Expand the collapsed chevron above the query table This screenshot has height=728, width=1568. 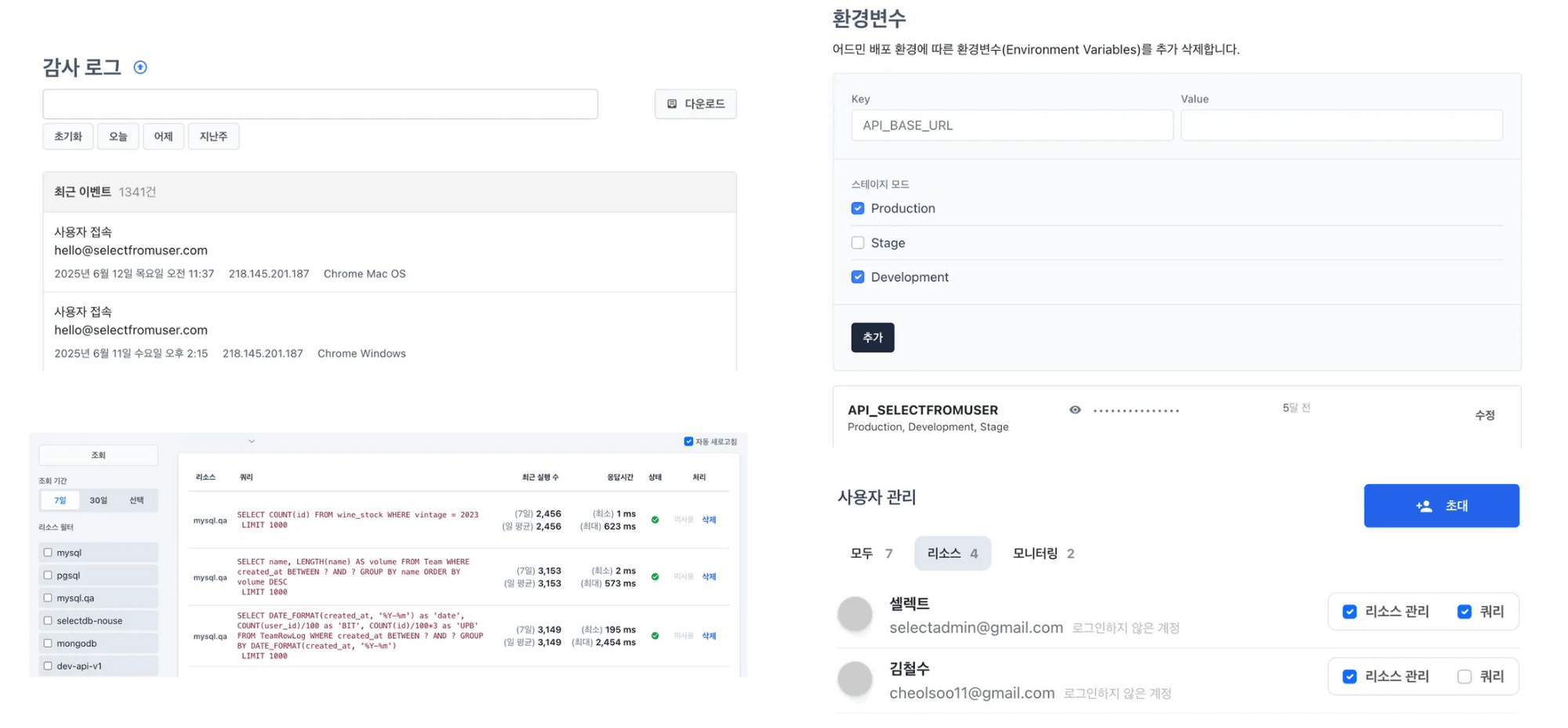251,441
